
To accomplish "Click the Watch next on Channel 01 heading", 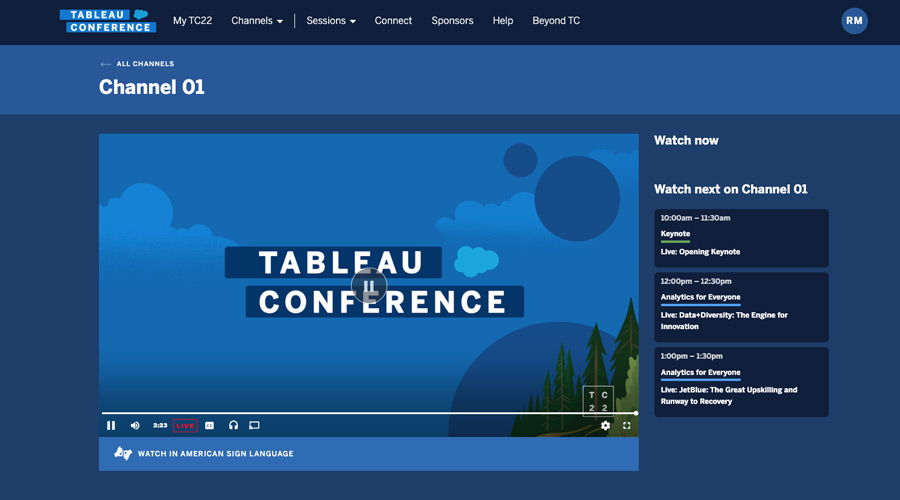I will [x=731, y=189].
